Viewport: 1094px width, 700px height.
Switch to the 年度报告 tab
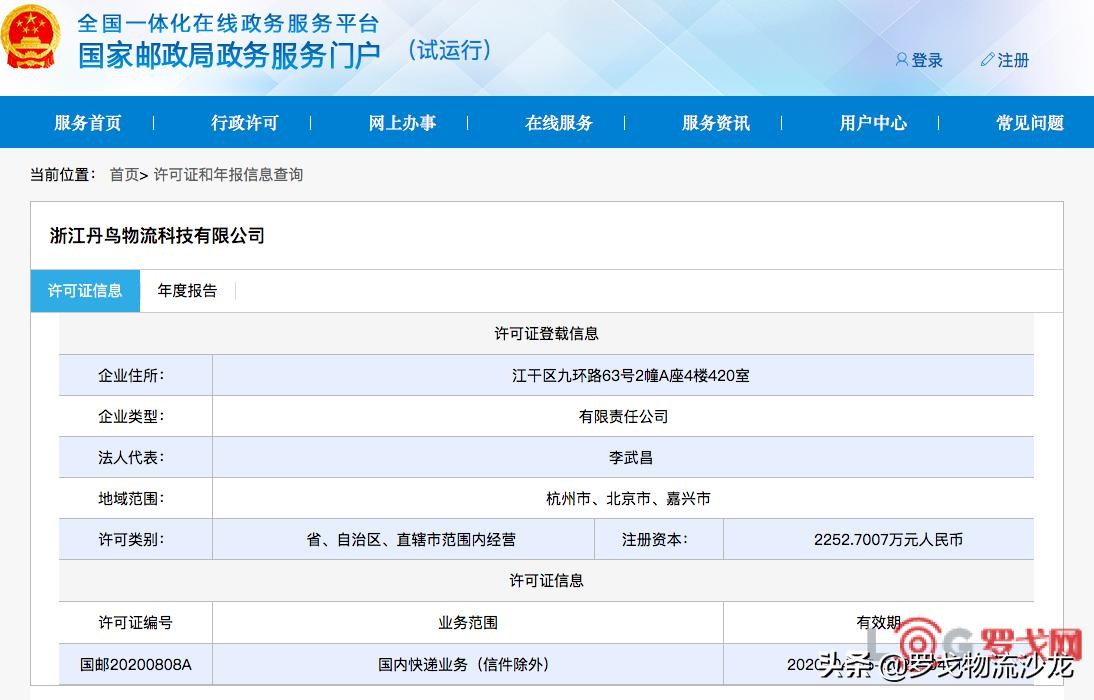click(187, 291)
